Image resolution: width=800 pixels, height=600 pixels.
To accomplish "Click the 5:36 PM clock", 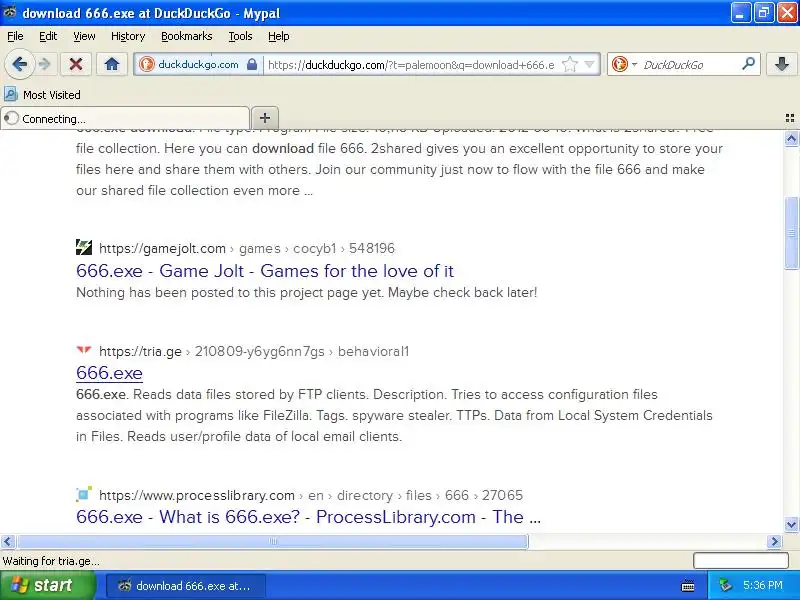I will pos(763,585).
